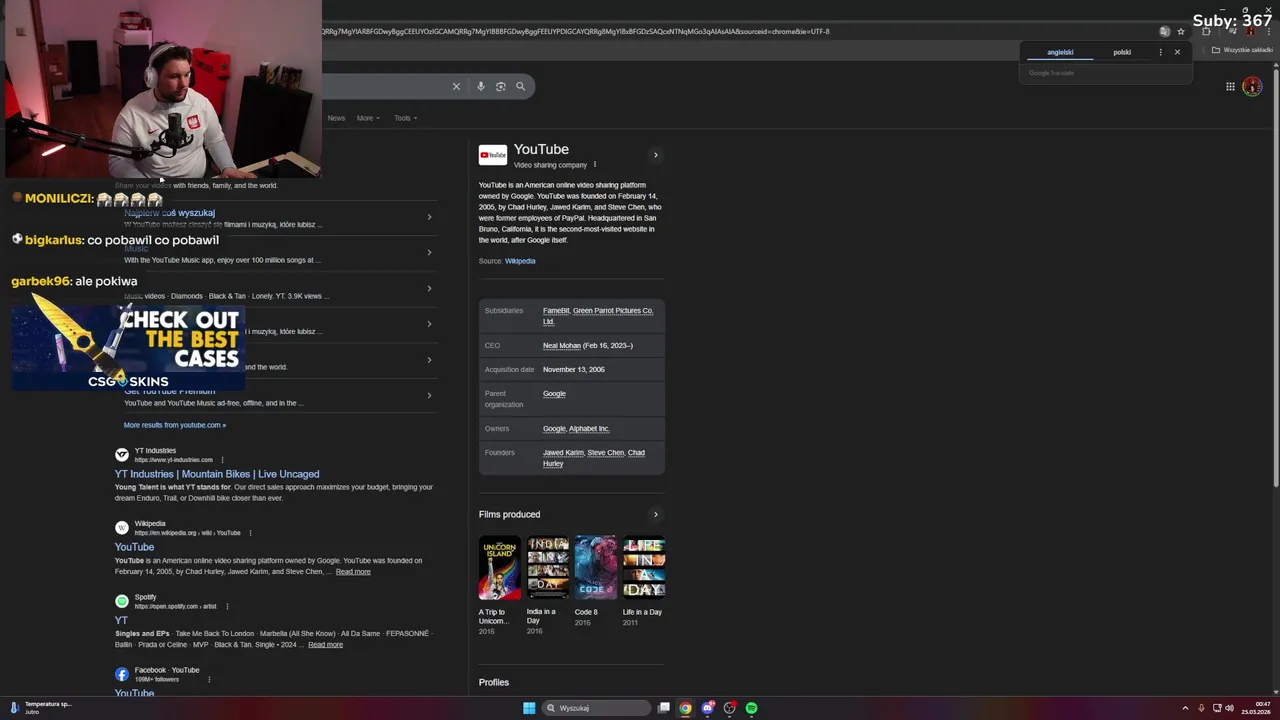Open Chrome profile avatar in toolbar
1280x720 pixels.
(1250, 31)
